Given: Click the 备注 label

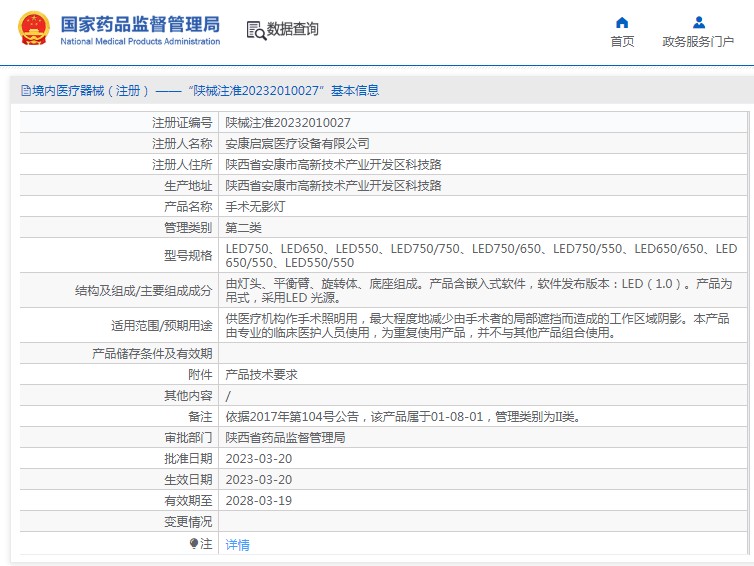Looking at the screenshot, I should pos(200,416).
